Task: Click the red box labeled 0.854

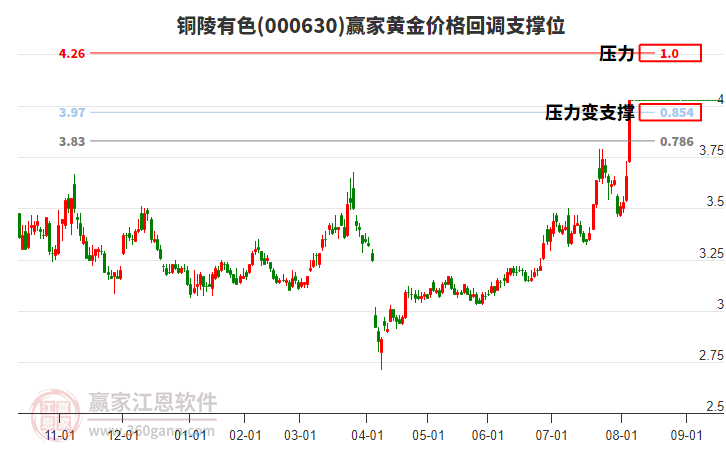Action: point(670,112)
